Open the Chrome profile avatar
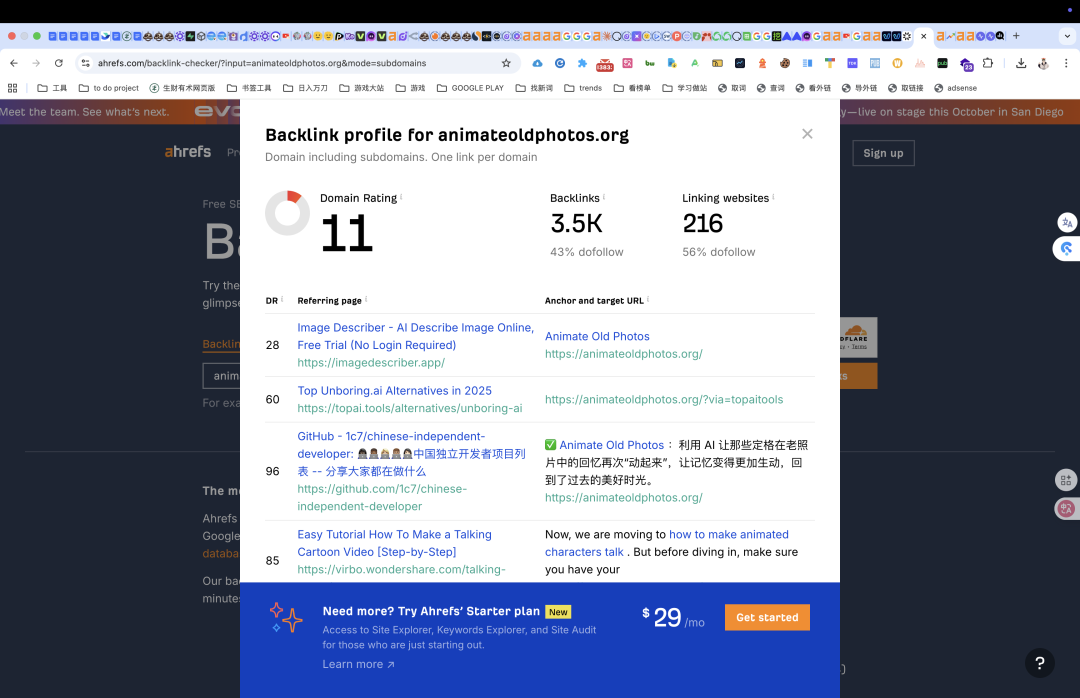The image size is (1080, 698). 1043,63
